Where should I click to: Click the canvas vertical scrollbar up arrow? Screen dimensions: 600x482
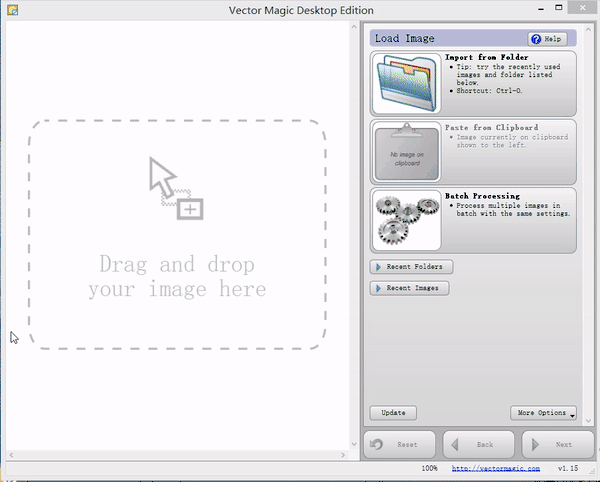pyautogui.click(x=354, y=27)
